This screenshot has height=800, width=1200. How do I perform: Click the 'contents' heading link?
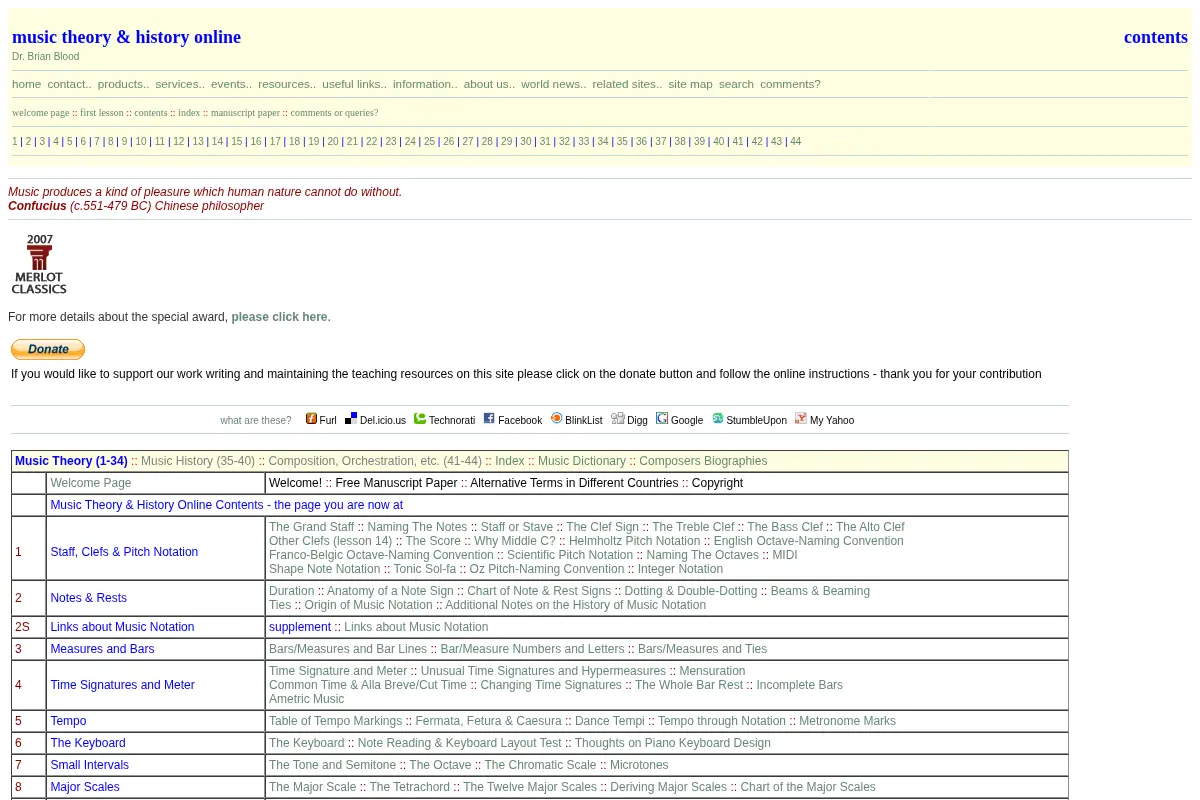(x=1156, y=37)
